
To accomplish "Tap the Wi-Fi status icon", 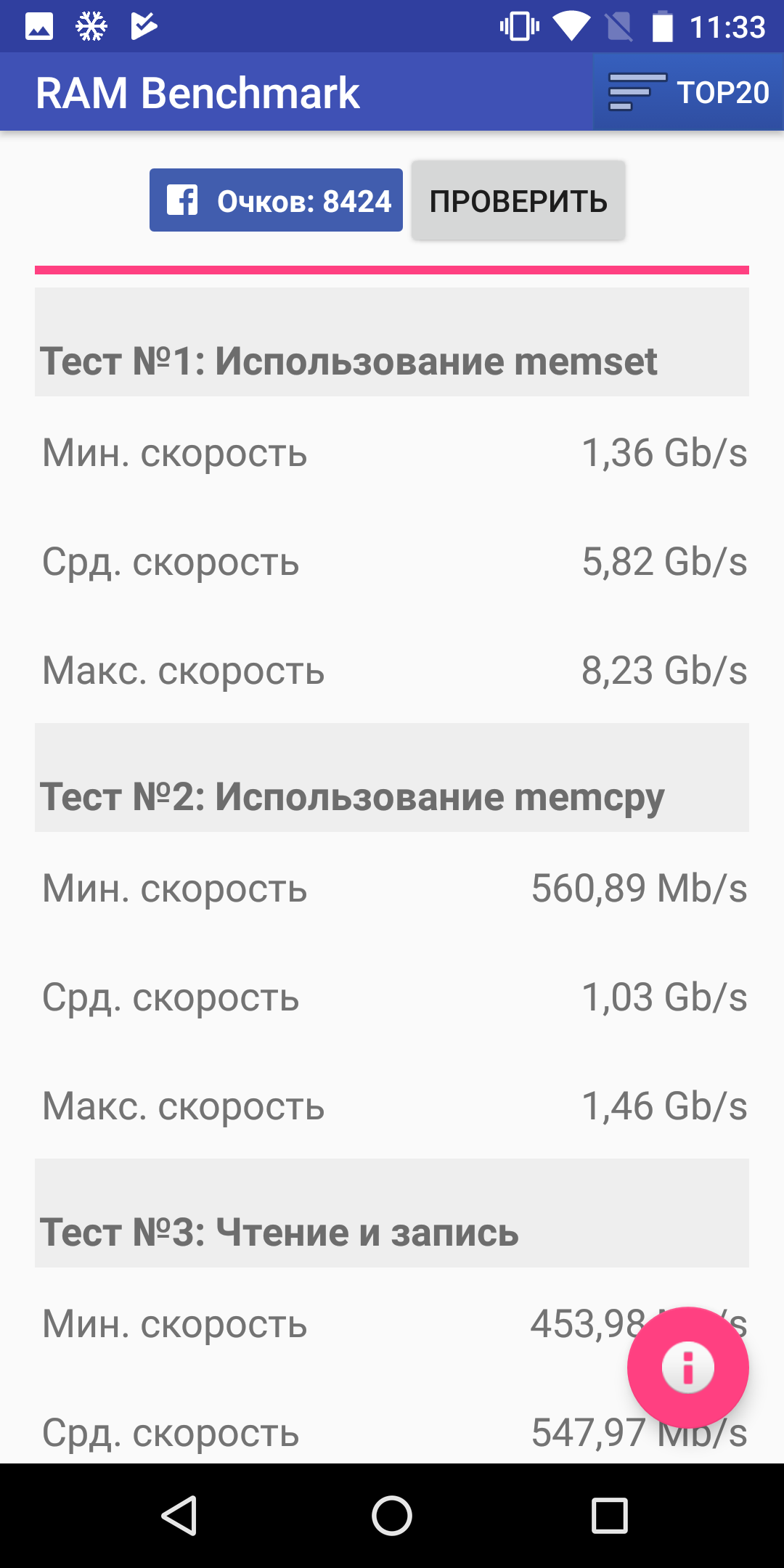I will tap(571, 27).
